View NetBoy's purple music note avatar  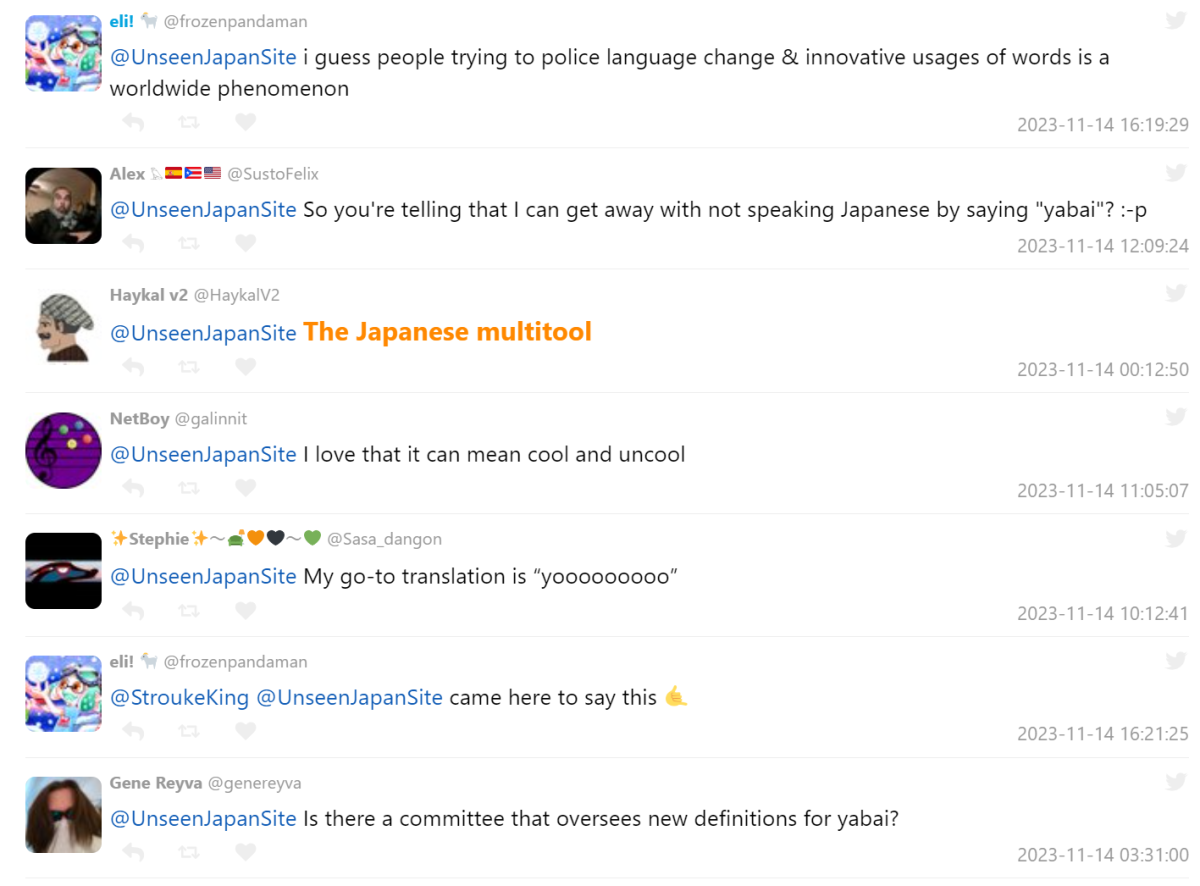click(63, 450)
